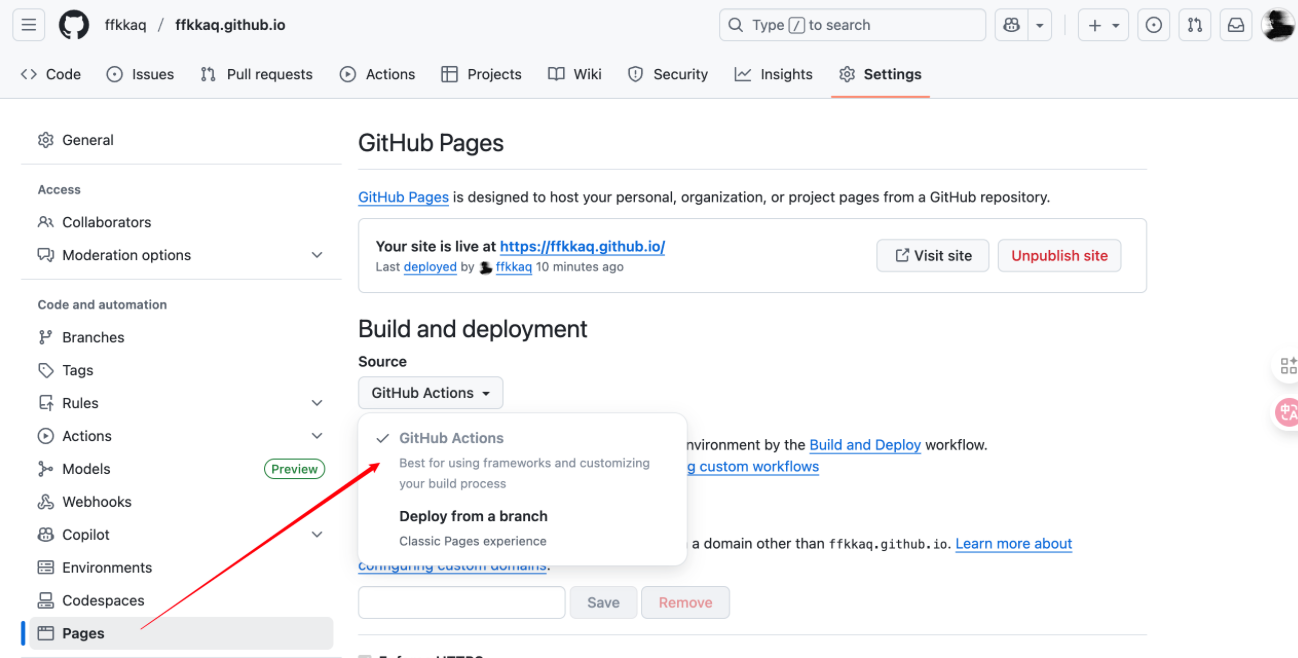
Task: Open the create new plus menu
Action: [1103, 25]
